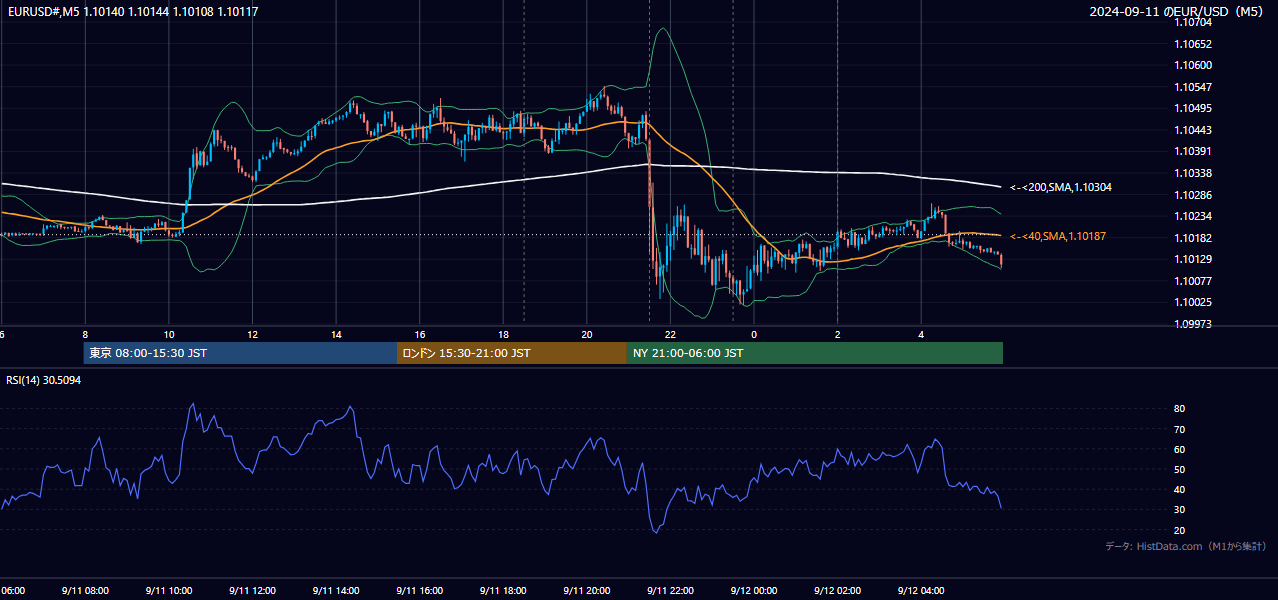Click price axis value 1.09973
1278x600 pixels.
[x=1194, y=324]
